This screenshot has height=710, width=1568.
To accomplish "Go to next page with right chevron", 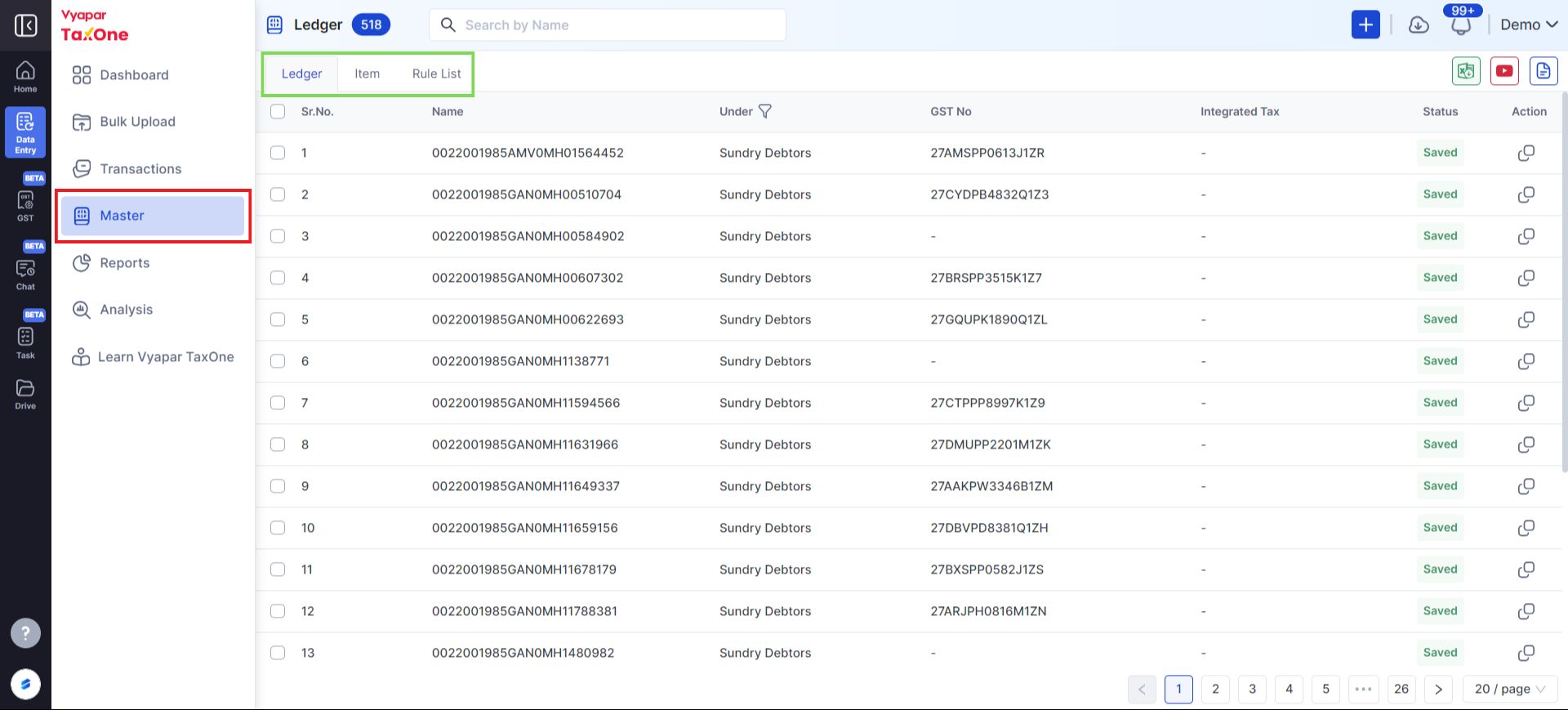I will point(1438,689).
